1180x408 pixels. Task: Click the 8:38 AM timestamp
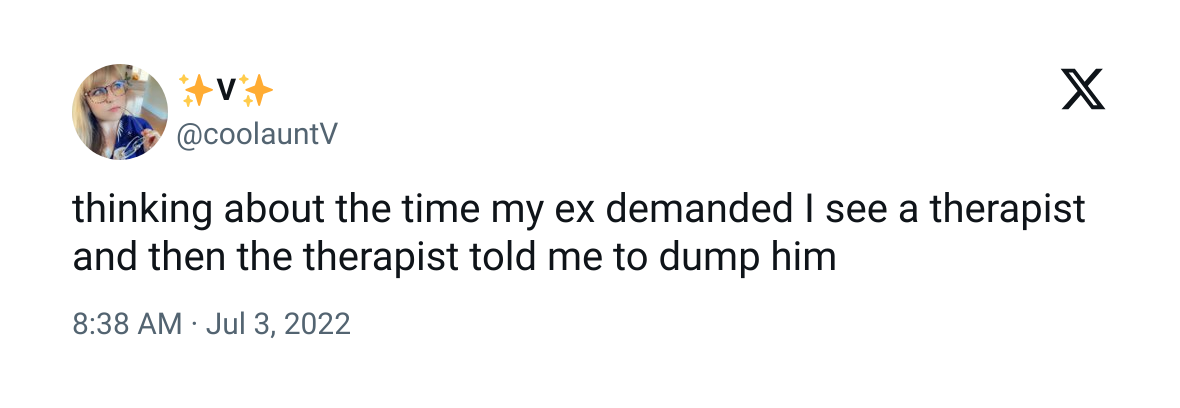tap(127, 324)
